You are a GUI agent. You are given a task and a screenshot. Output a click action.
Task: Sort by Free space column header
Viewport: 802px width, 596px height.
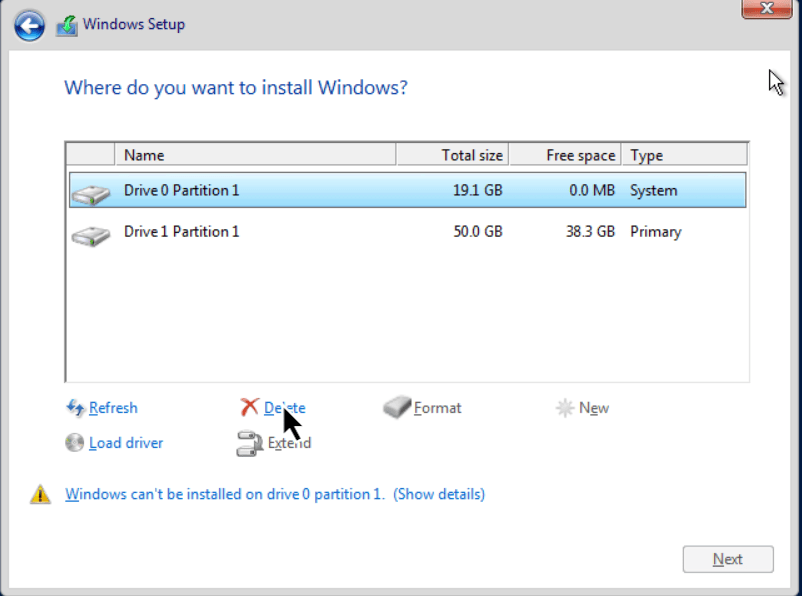[x=565, y=155]
